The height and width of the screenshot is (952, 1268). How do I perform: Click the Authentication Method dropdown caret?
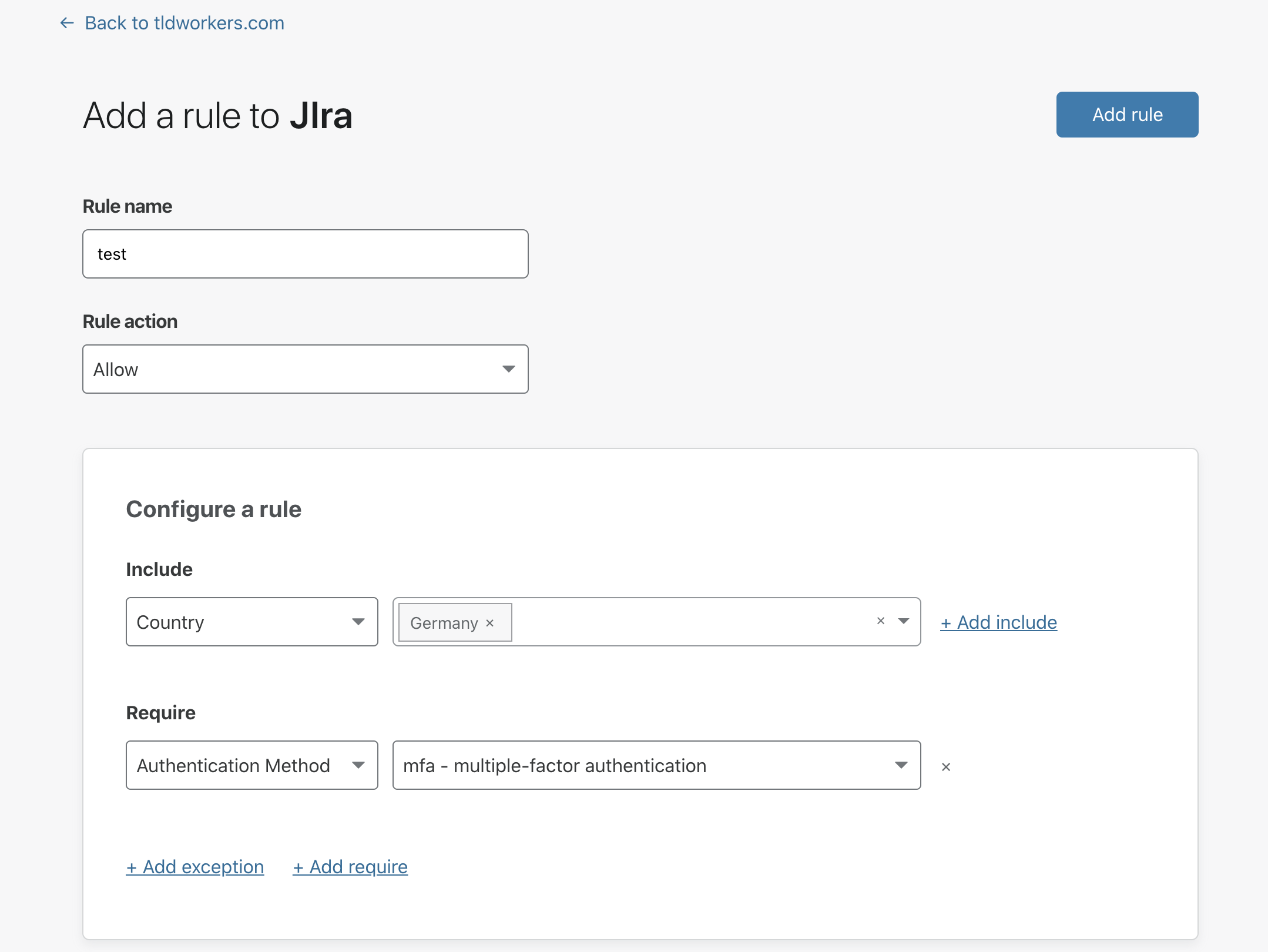pos(358,765)
